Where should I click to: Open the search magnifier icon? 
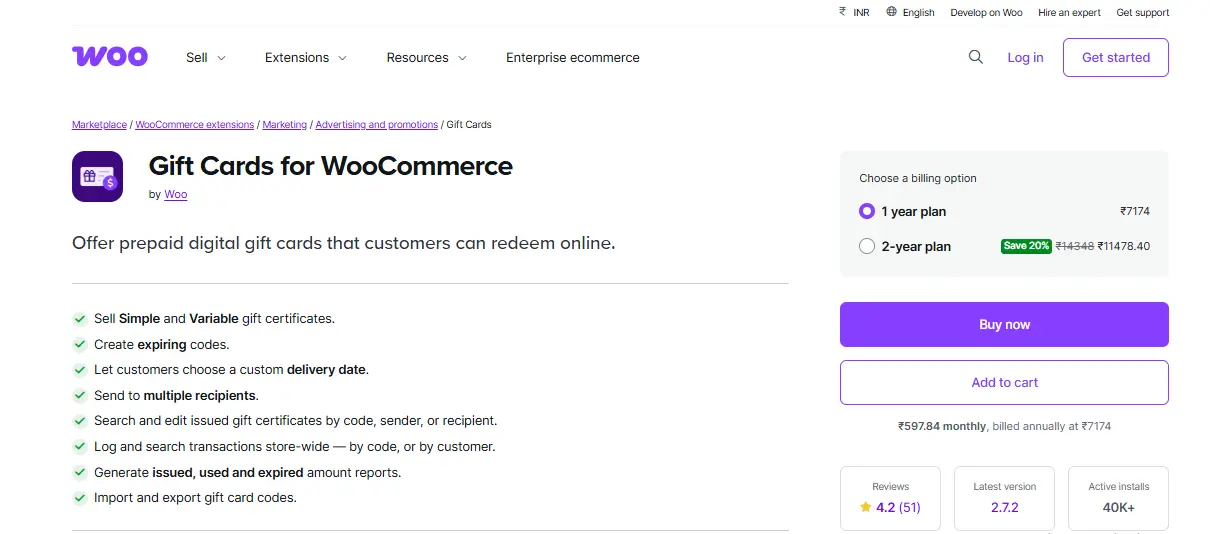pos(976,57)
